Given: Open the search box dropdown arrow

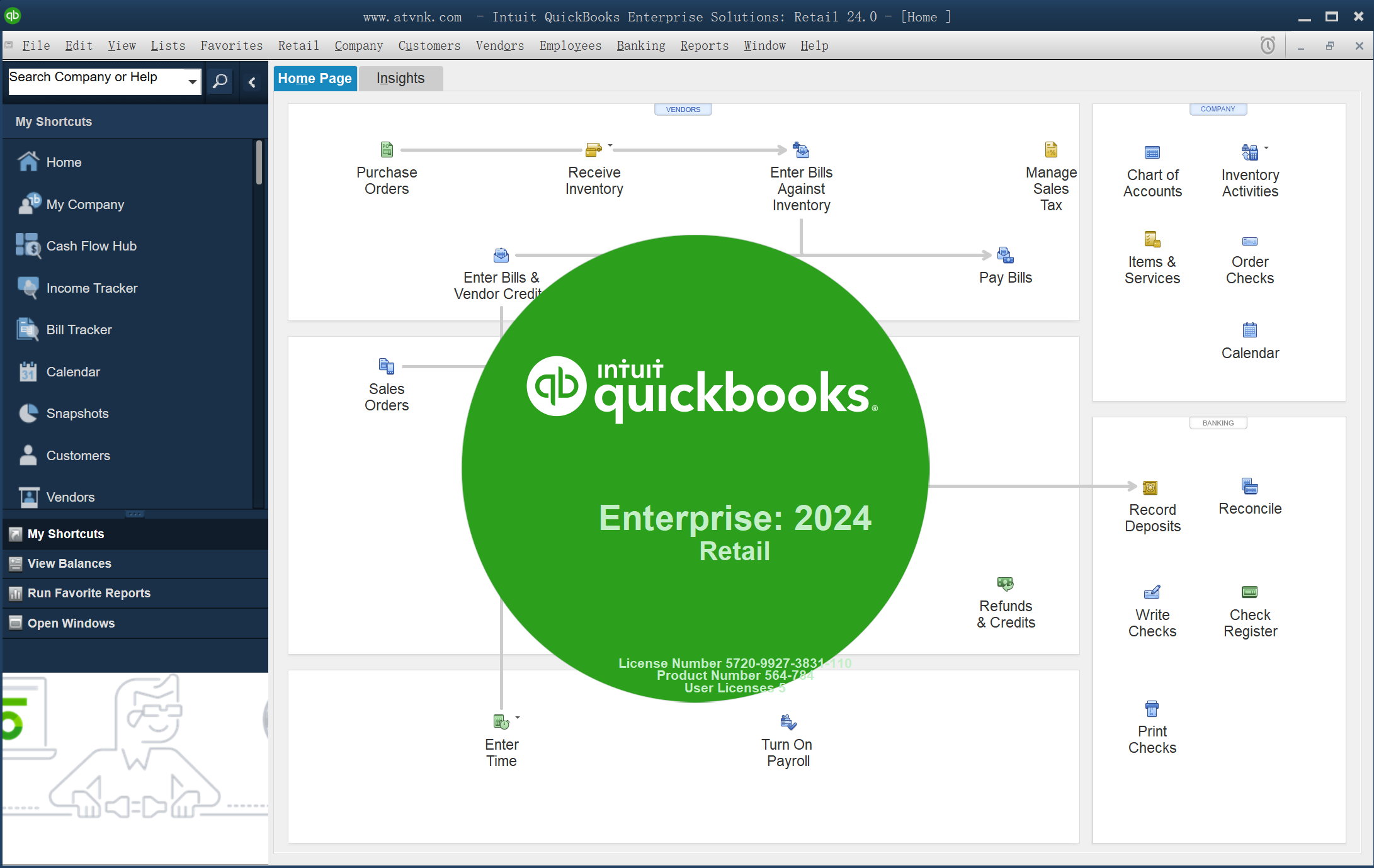Looking at the screenshot, I should (x=192, y=82).
